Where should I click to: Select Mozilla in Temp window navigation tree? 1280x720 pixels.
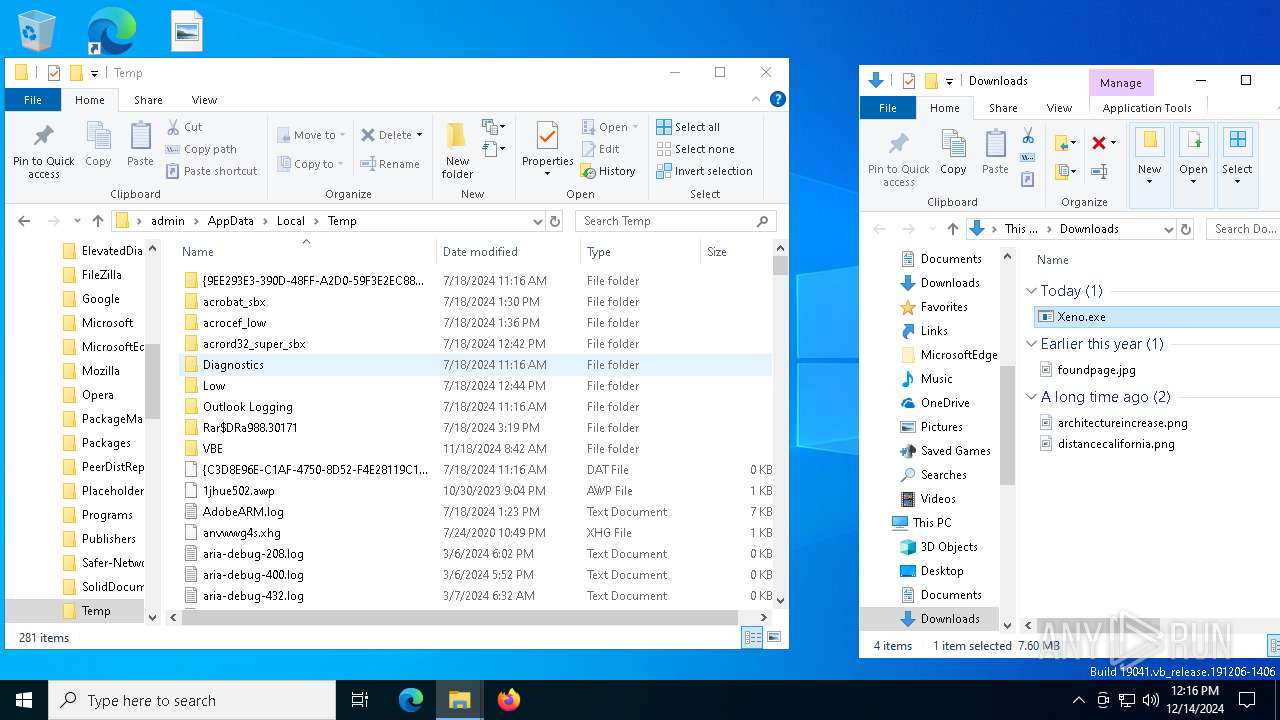coord(100,371)
